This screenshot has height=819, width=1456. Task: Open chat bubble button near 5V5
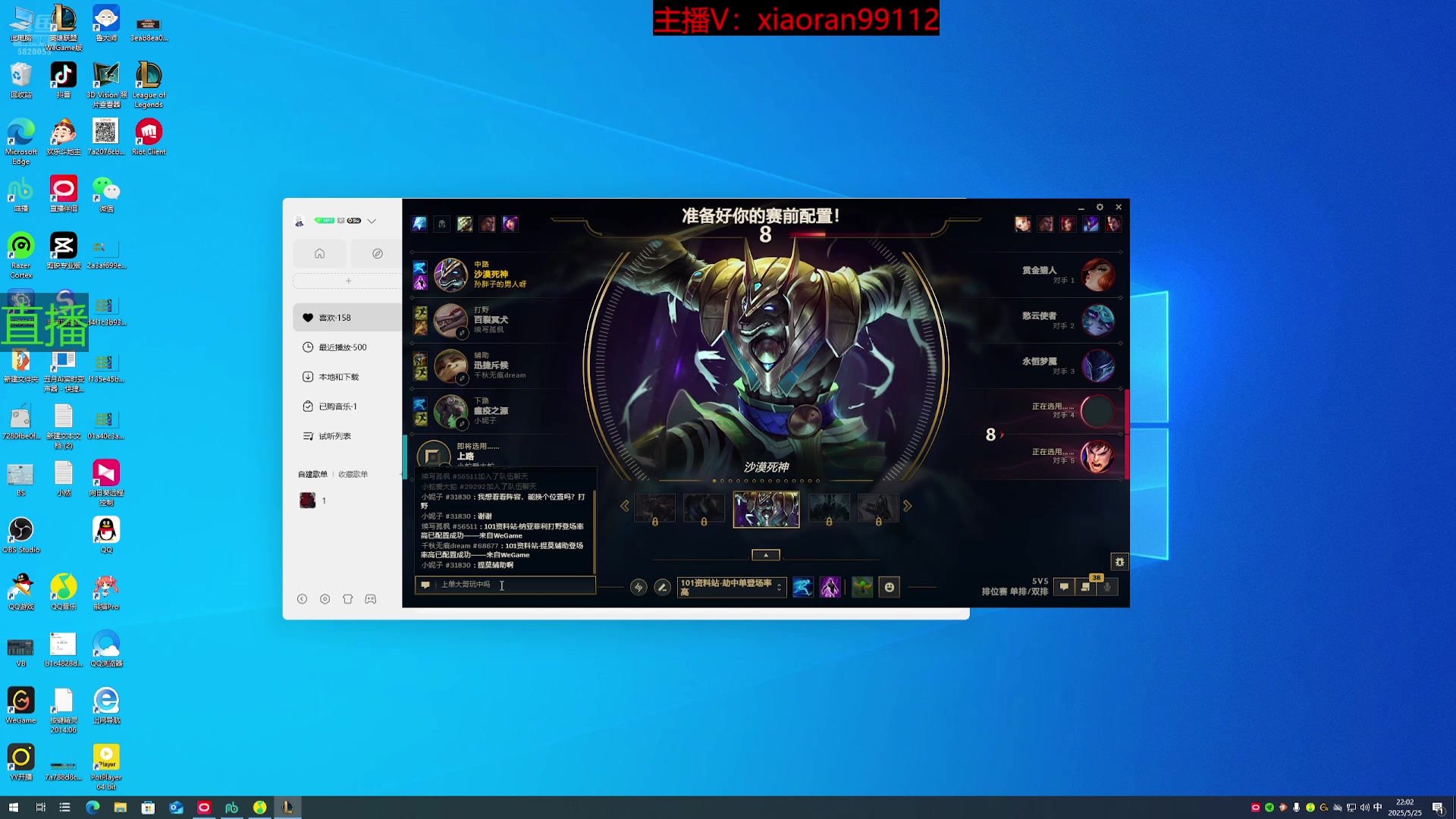(x=1064, y=587)
